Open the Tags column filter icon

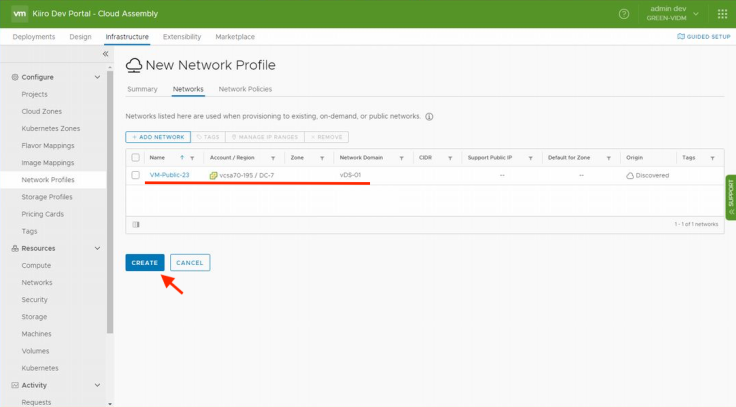713,158
